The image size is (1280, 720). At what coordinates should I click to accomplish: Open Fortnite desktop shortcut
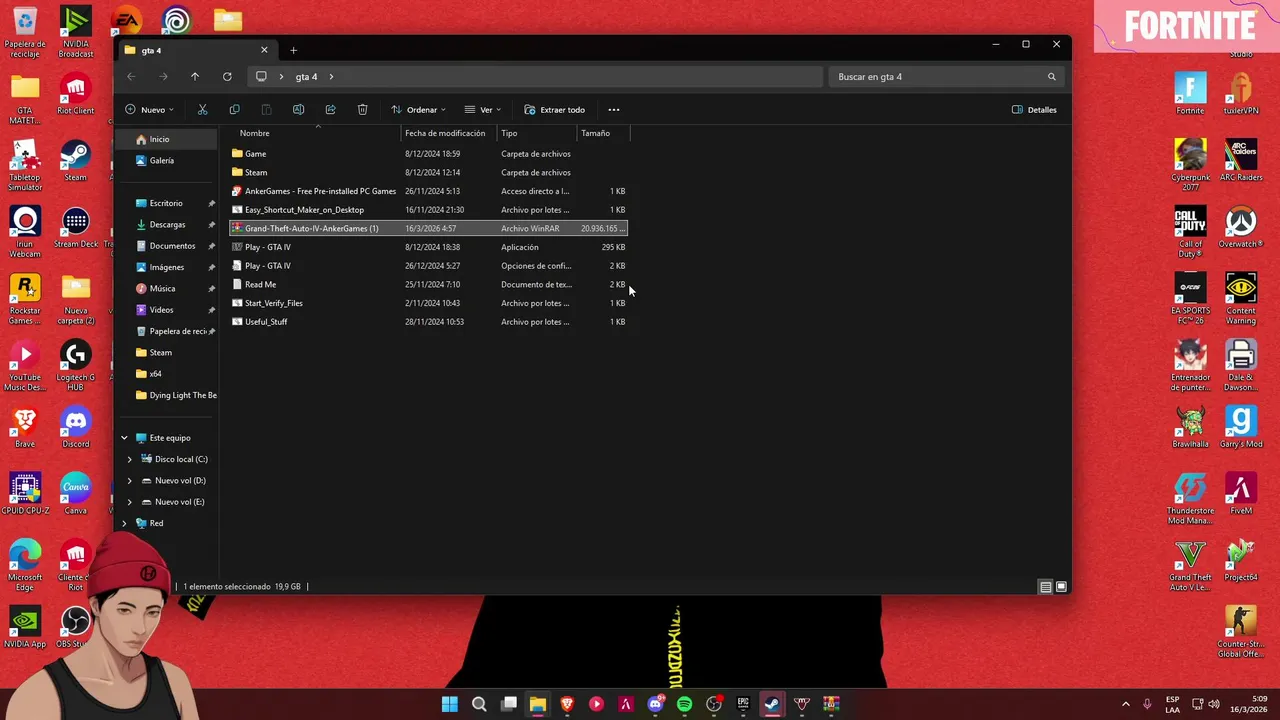tap(1190, 94)
